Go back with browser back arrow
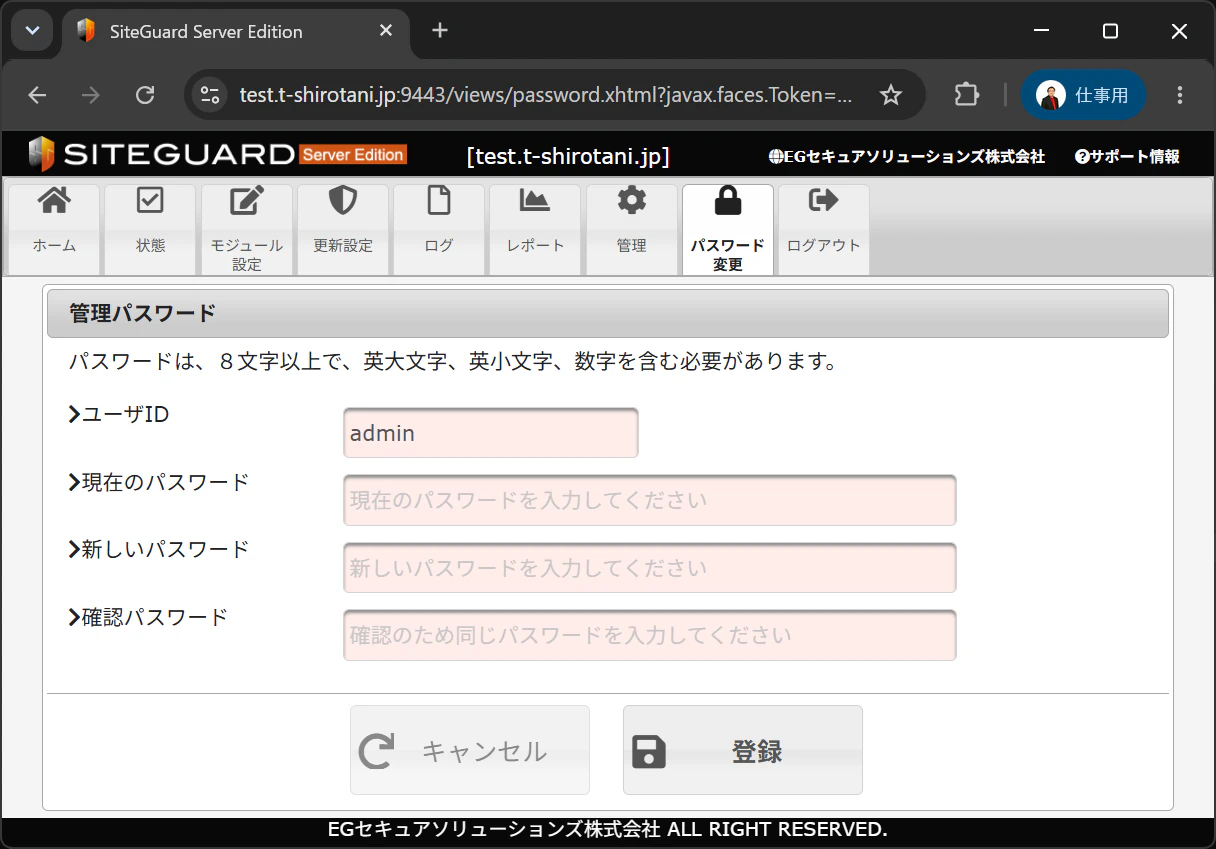Screen dimensions: 1216x849 point(37,95)
